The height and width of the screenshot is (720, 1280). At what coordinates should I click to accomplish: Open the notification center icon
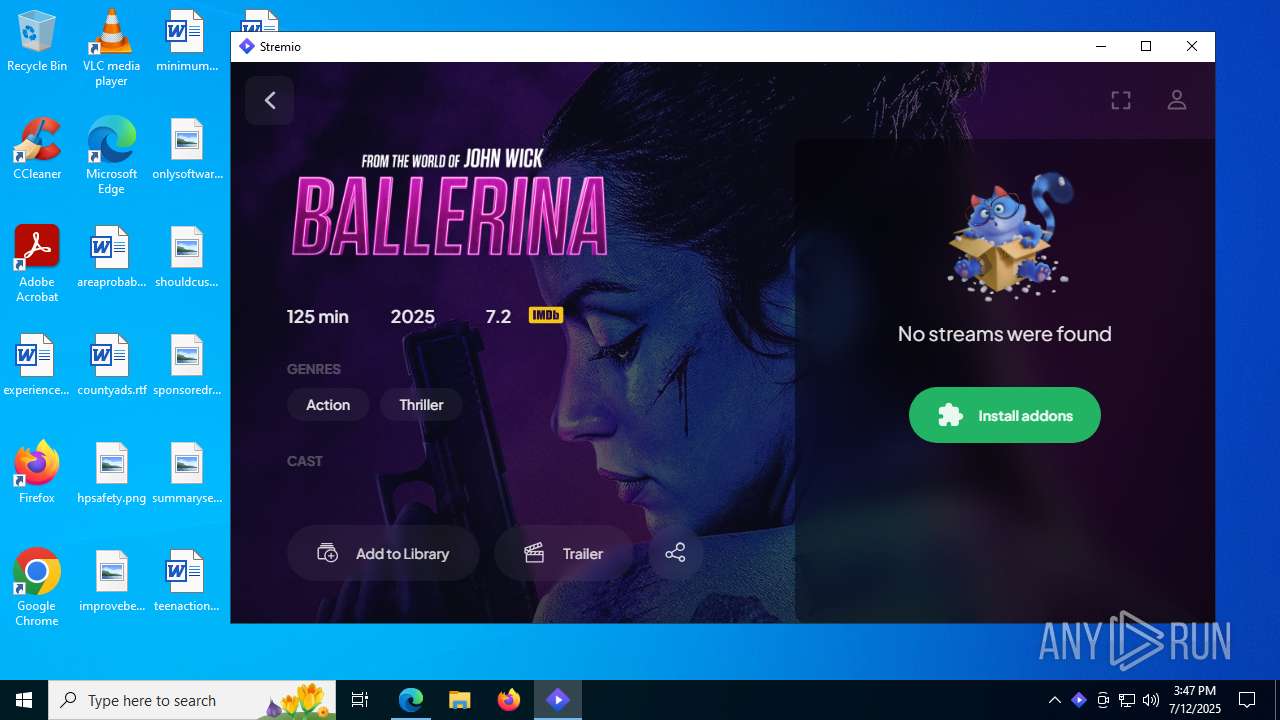1247,700
